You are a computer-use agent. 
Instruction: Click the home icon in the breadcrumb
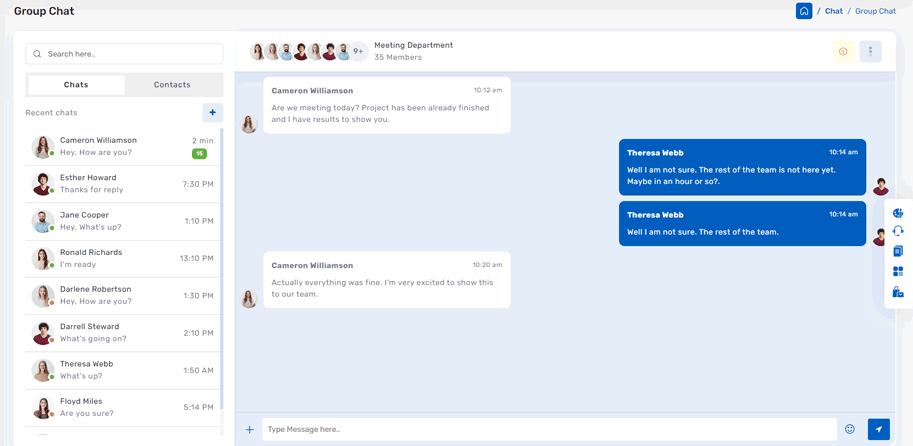(804, 11)
